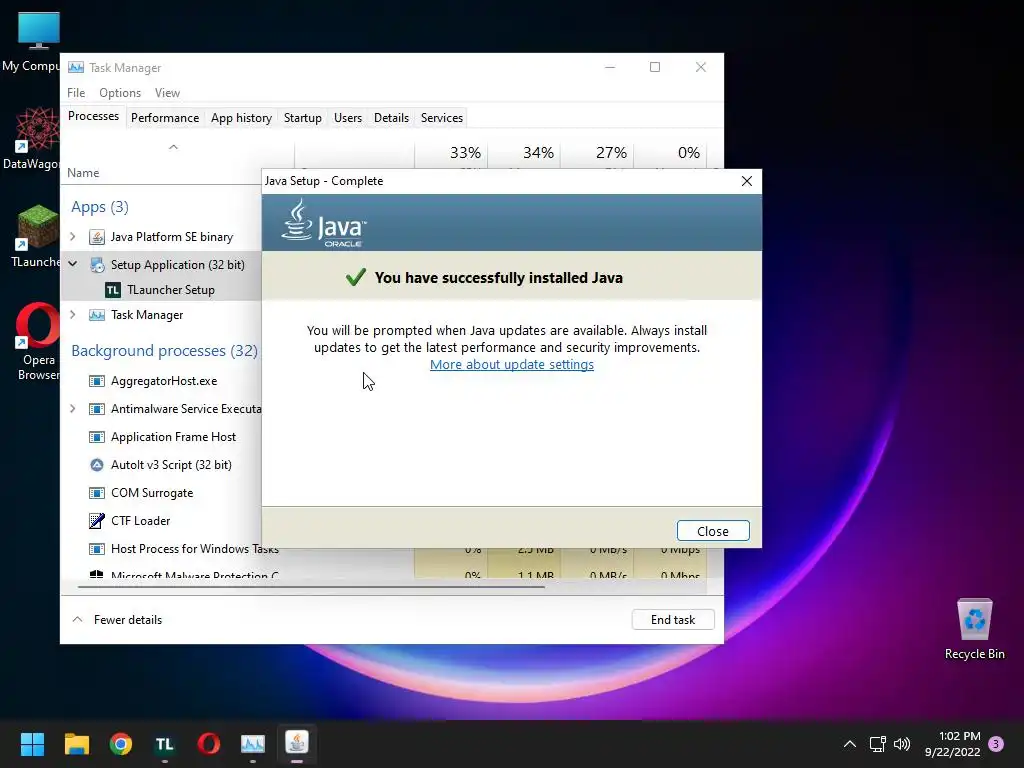Click the Java installer taskbar icon
Screen dimensions: 1024x768
point(296,743)
